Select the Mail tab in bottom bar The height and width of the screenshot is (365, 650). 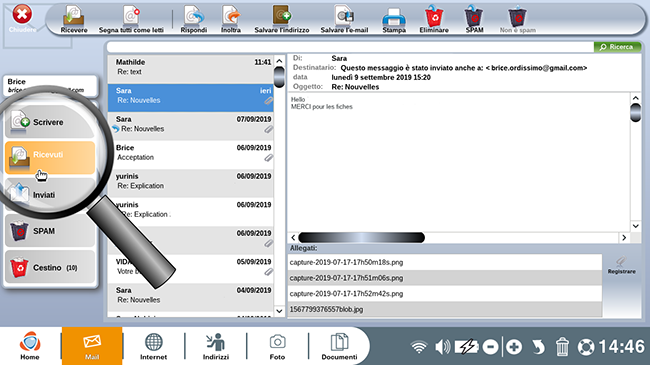92,346
